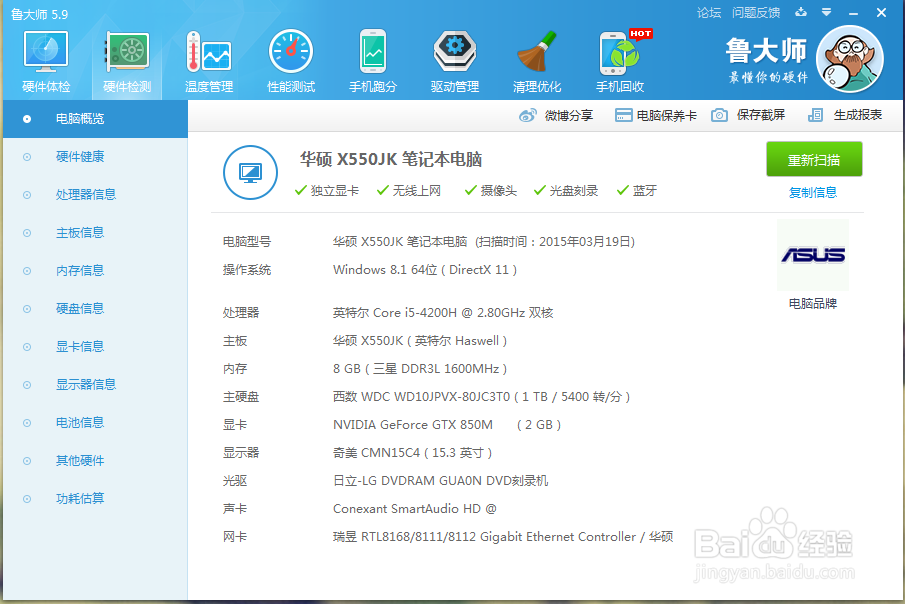
Task: Click 英特尔 Core i5-4200H processor value
Action: [443, 312]
